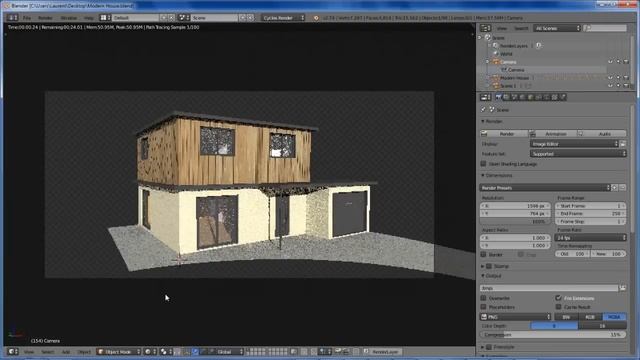The width and height of the screenshot is (640, 360).
Task: Enable the Stamp panel checkbox
Action: pos(489,266)
